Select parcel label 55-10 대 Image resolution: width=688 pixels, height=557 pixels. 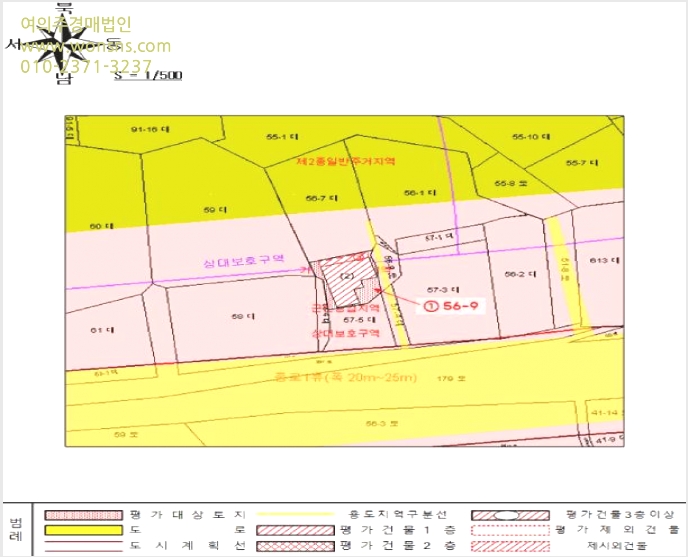tap(531, 137)
